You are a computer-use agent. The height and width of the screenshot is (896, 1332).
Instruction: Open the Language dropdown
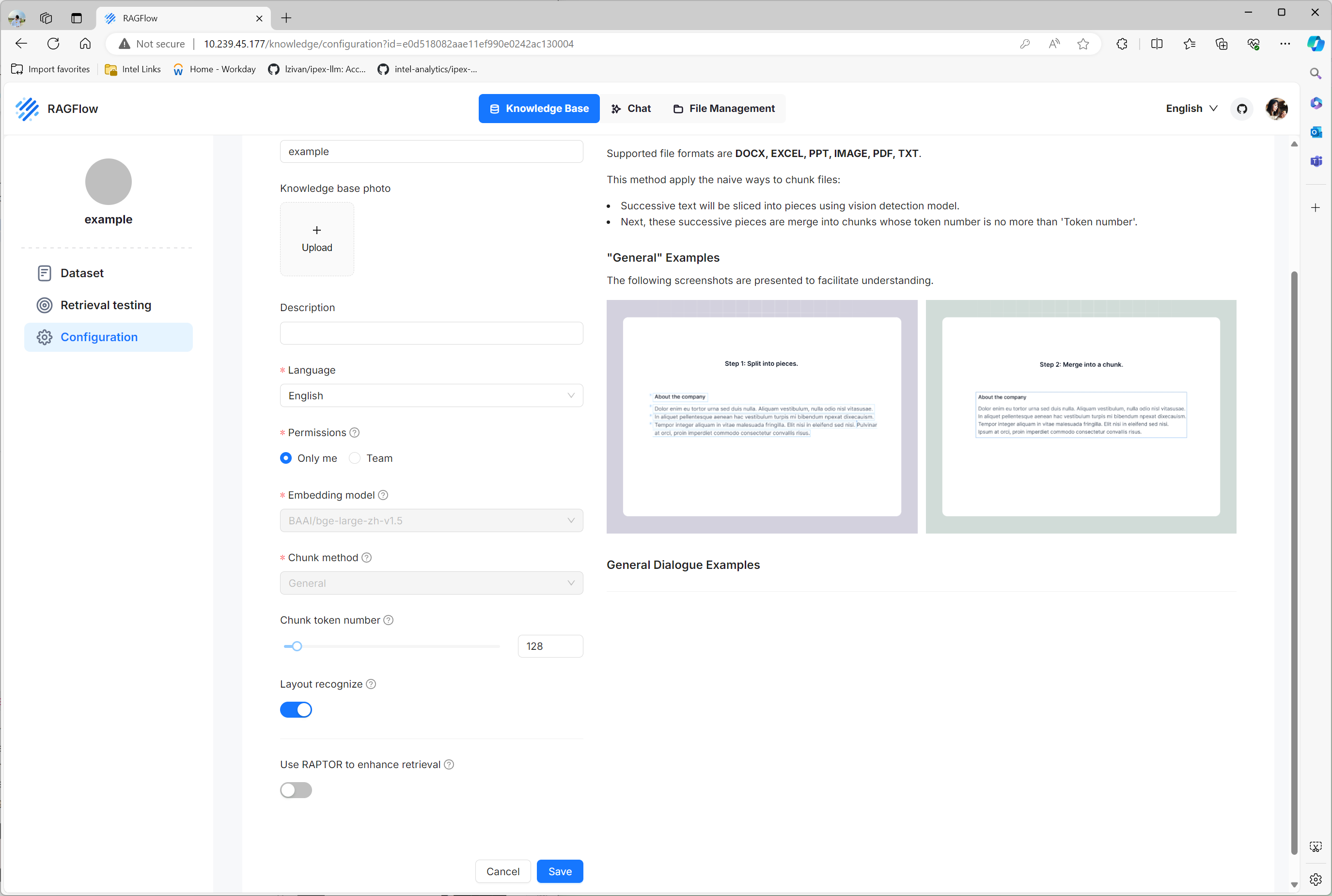pos(431,395)
